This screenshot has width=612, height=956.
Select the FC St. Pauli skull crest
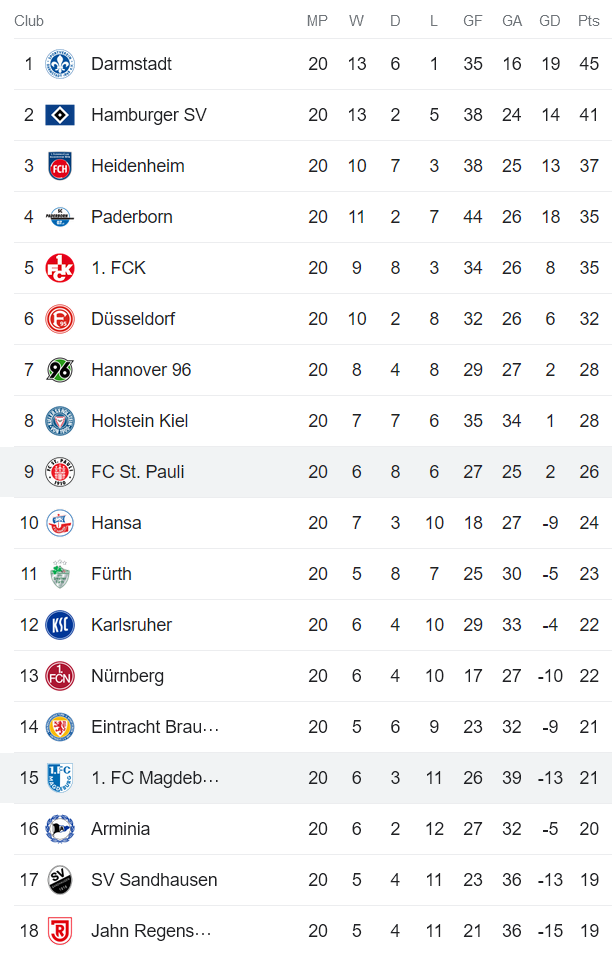[58, 471]
